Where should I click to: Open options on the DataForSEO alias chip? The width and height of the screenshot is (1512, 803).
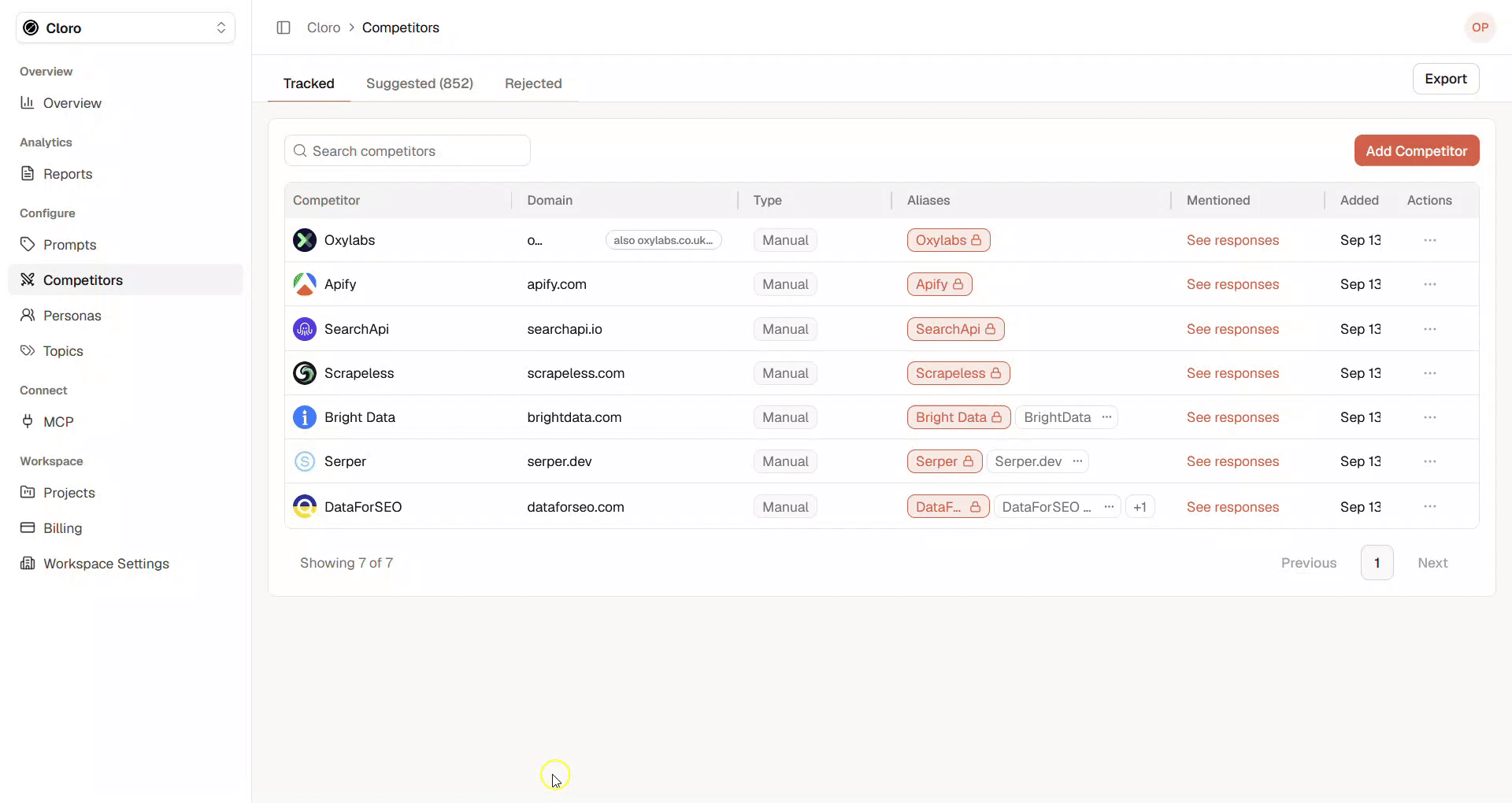point(1109,507)
